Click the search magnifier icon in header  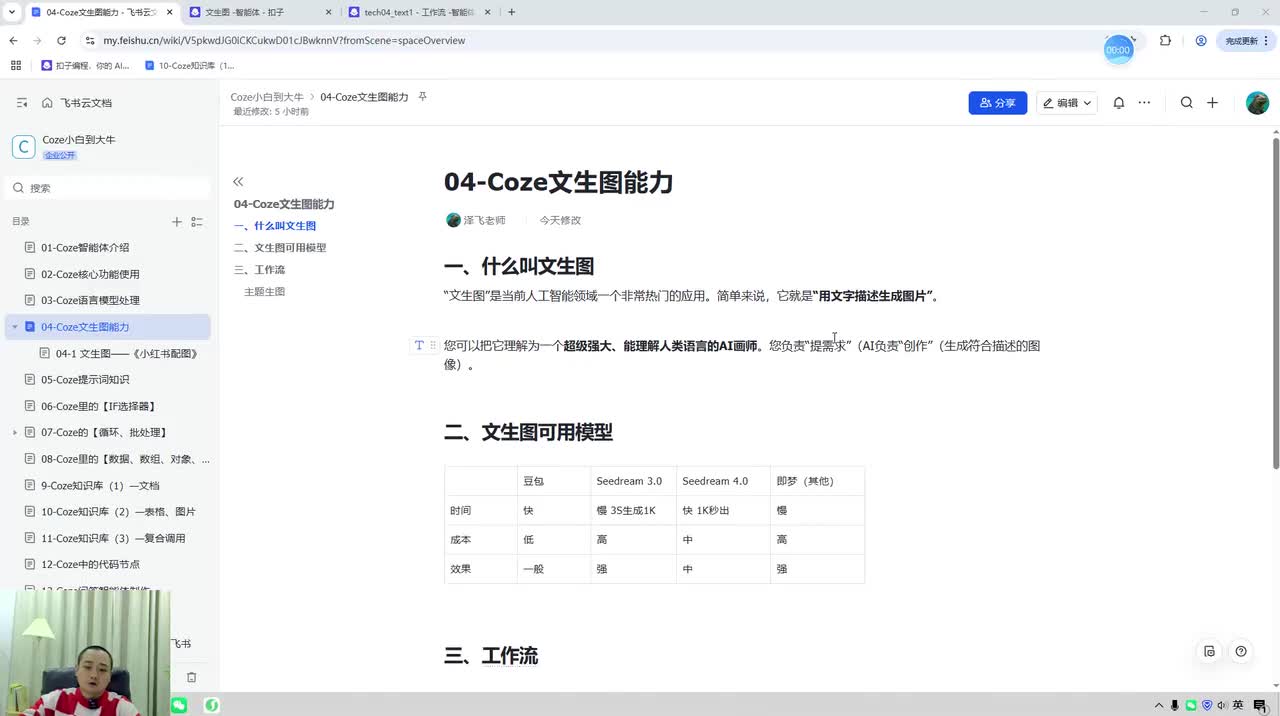[1186, 103]
